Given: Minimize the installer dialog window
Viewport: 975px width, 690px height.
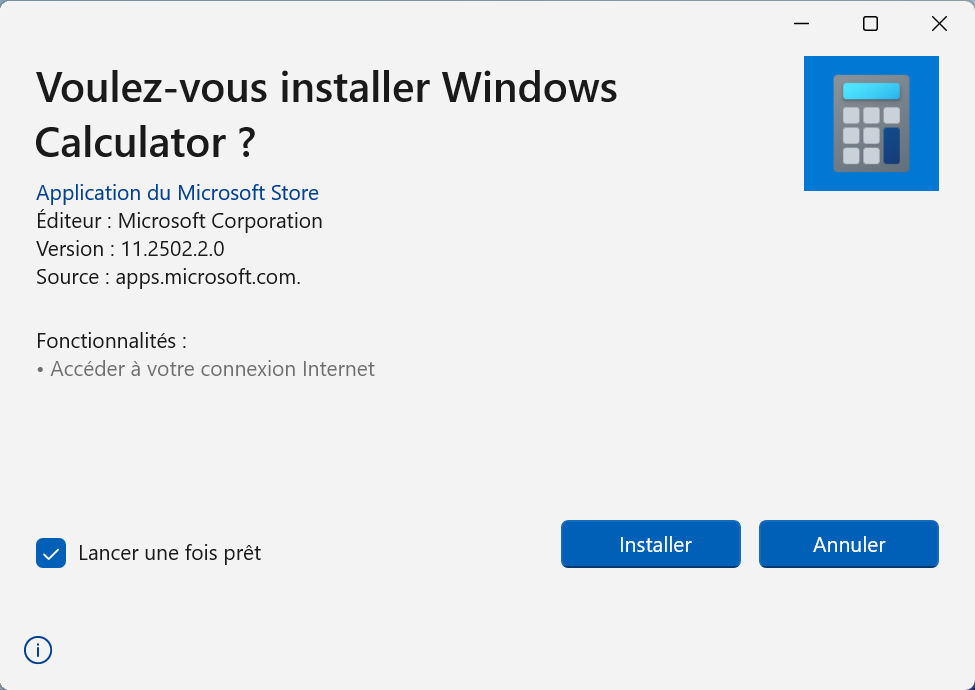Looking at the screenshot, I should pos(801,24).
